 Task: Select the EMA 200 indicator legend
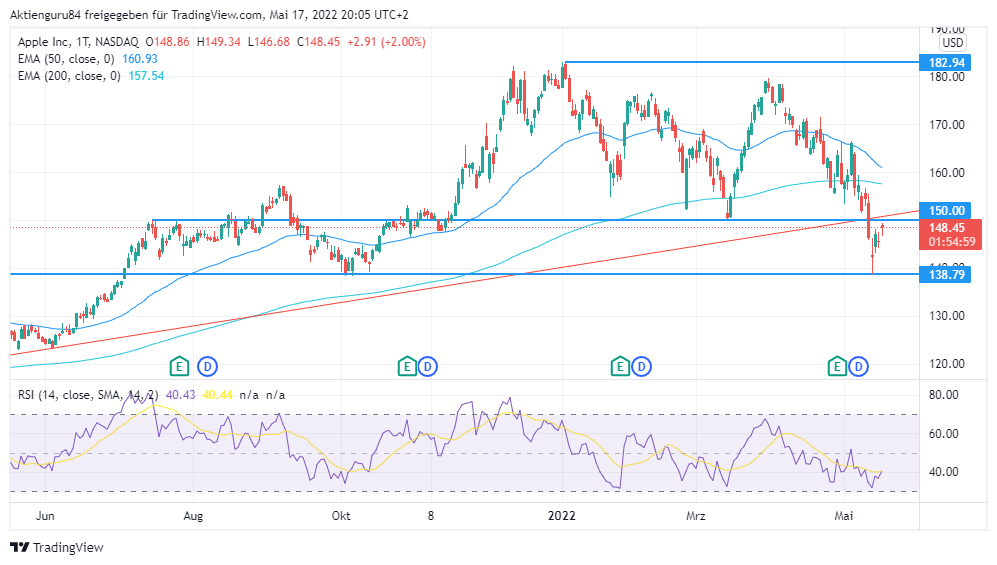point(69,76)
